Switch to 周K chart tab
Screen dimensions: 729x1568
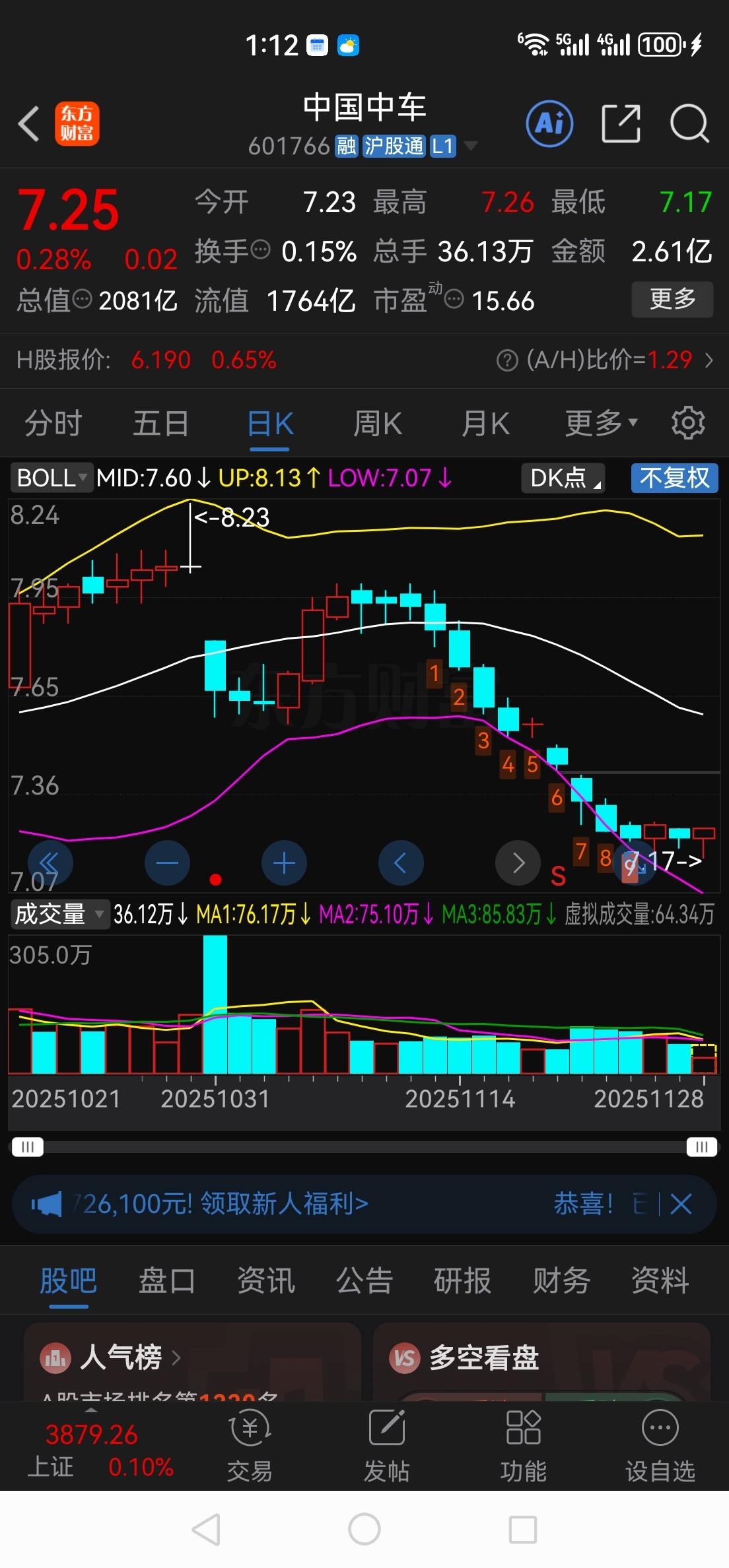[x=378, y=423]
